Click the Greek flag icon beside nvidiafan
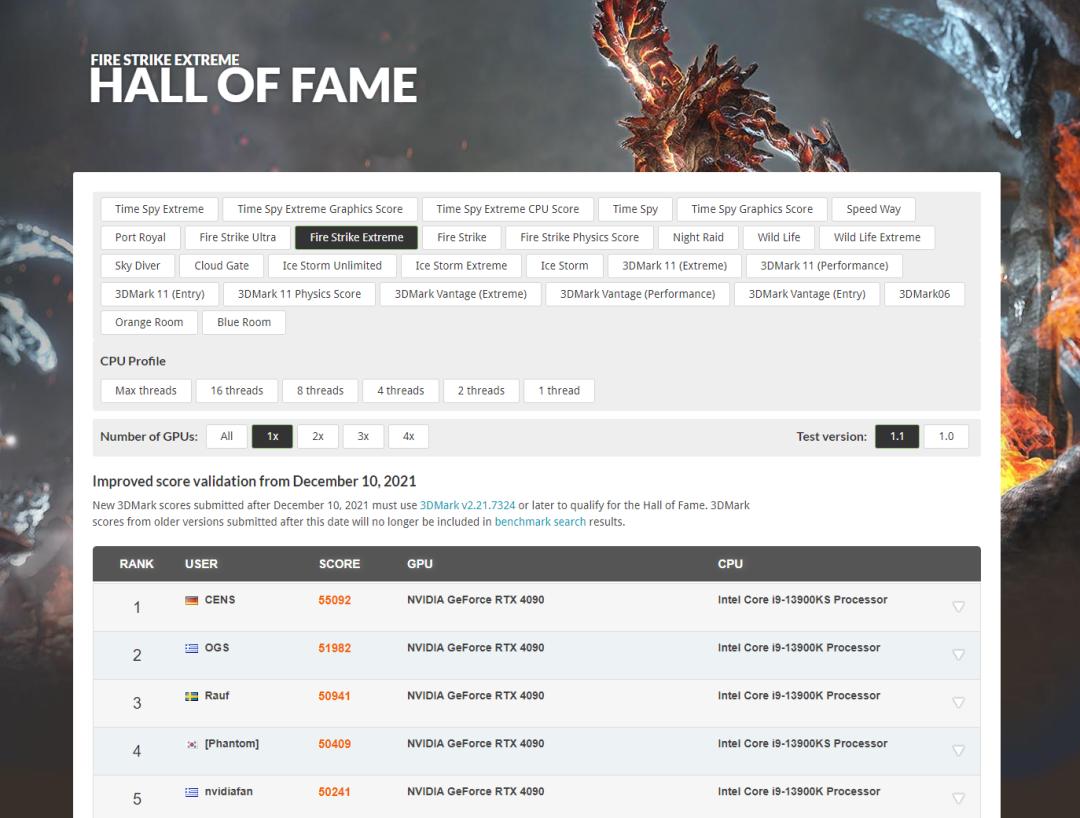Screen dimensions: 1080x818 [x=191, y=792]
